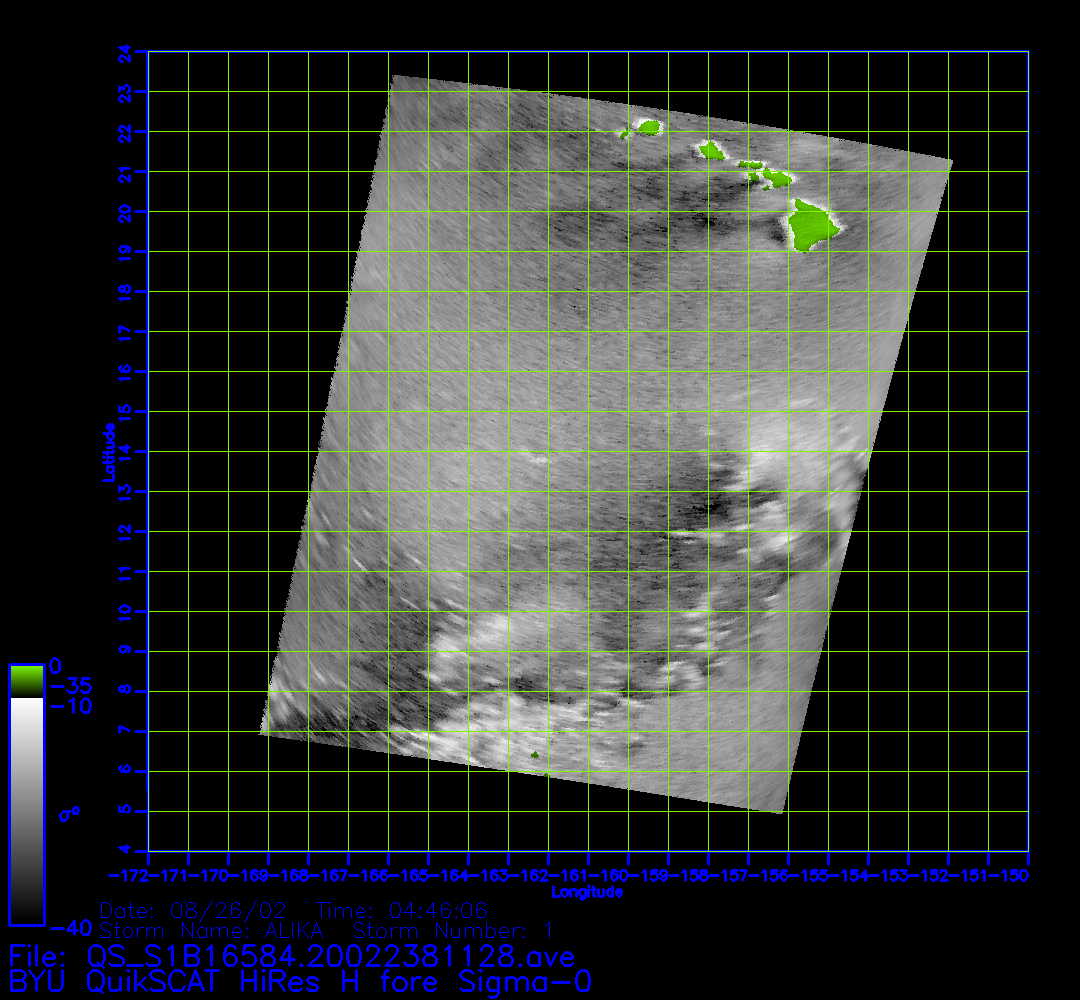Select the green Kauai island shape

point(650,127)
